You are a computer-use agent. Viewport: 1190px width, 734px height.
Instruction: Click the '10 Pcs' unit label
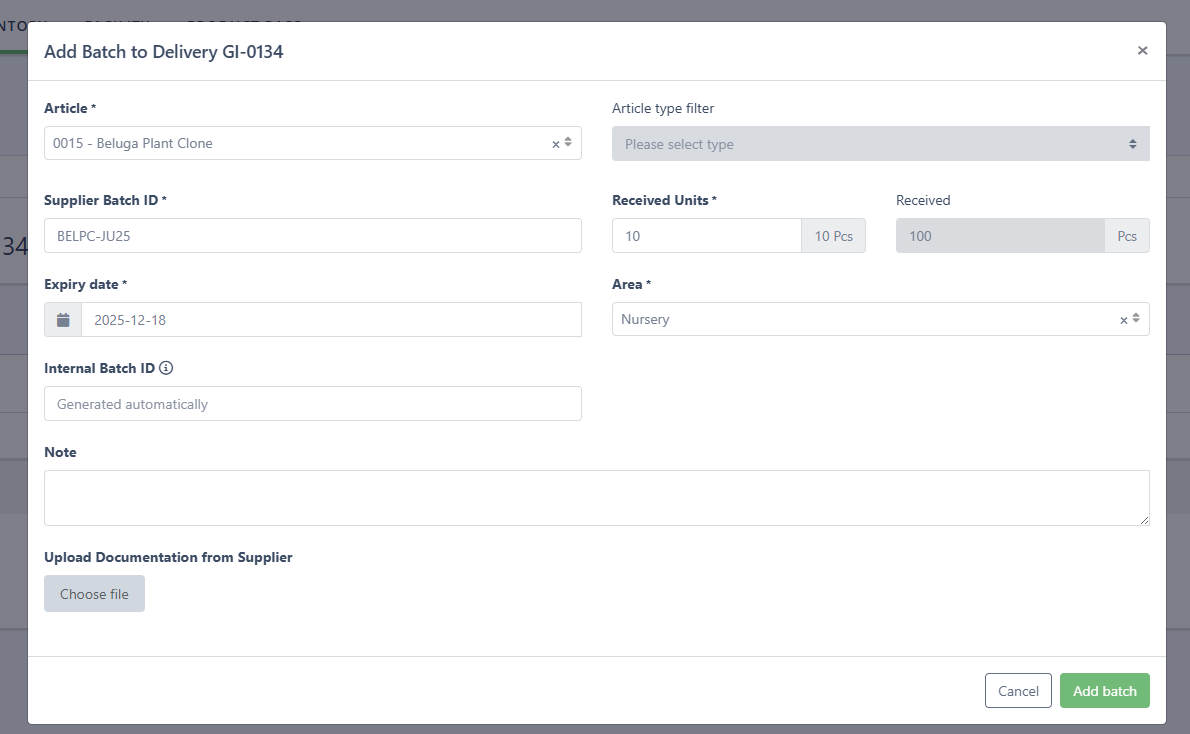click(x=833, y=236)
